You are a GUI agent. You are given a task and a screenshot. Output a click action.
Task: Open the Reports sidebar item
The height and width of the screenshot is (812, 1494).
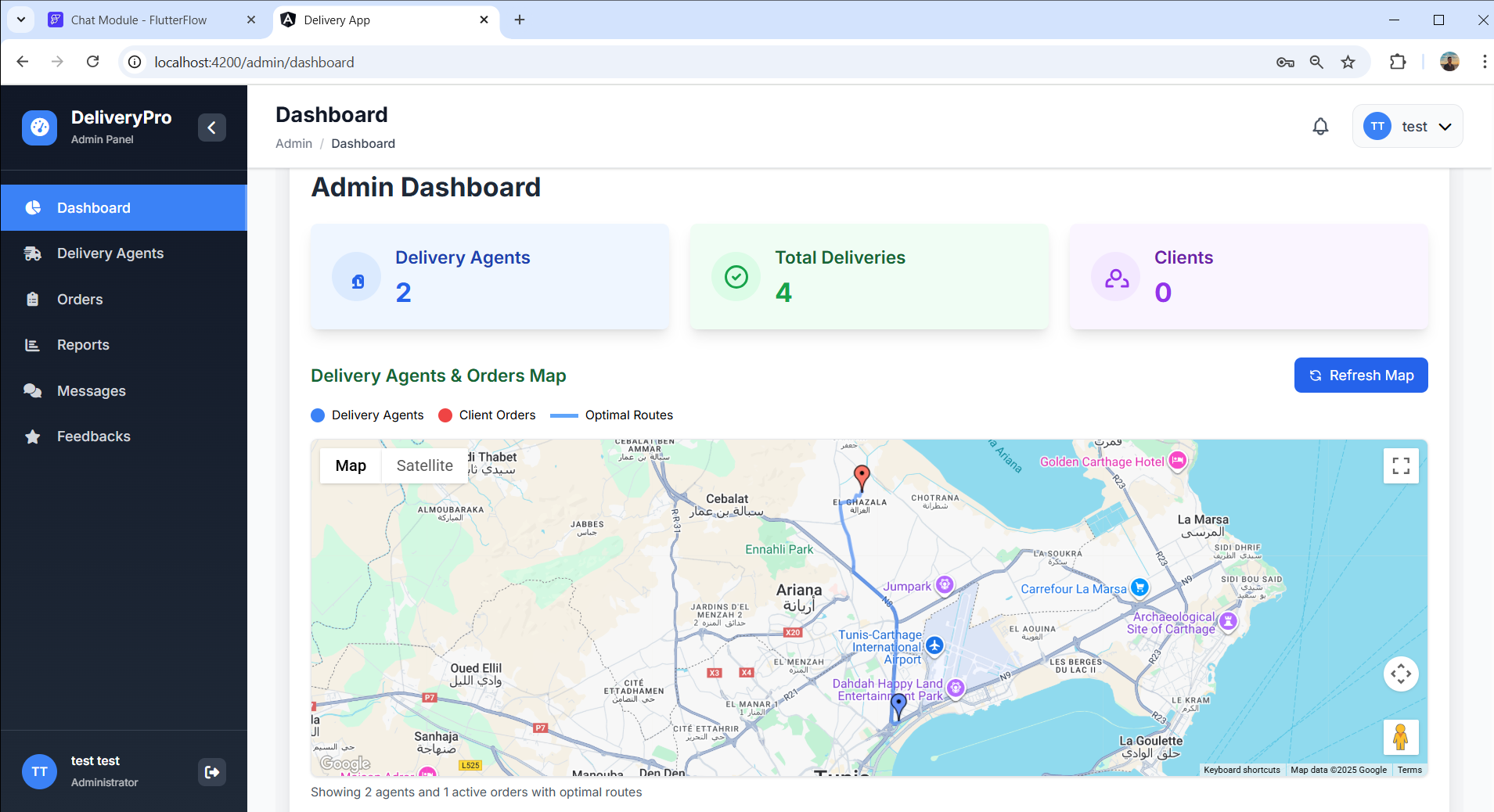pos(124,345)
